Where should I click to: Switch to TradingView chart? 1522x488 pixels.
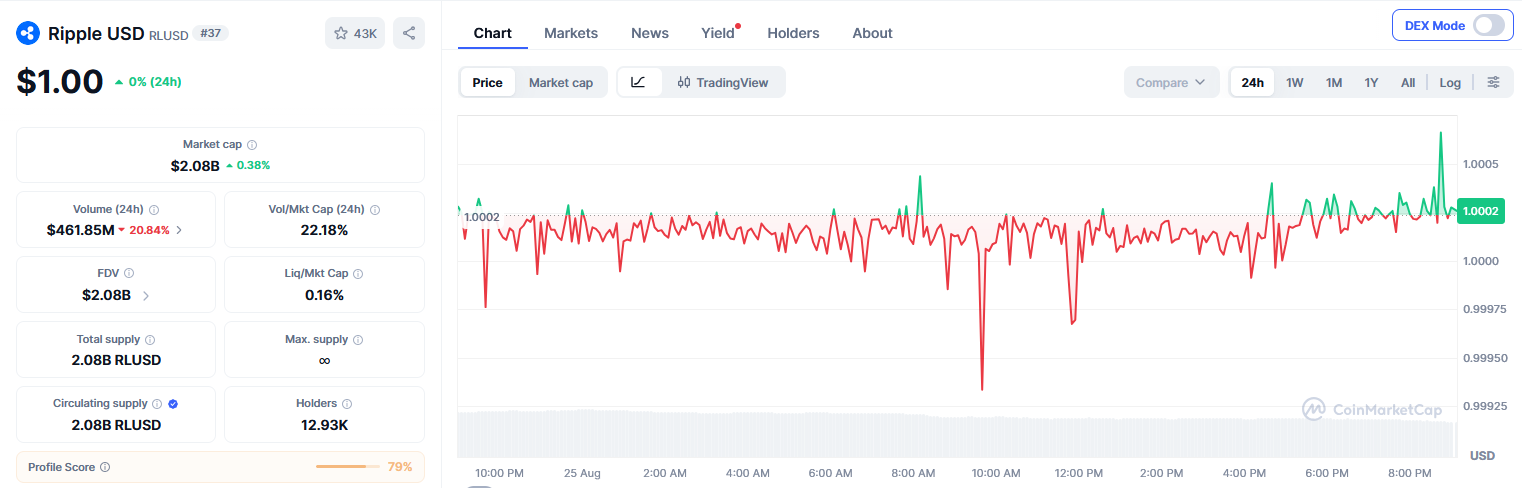[x=723, y=82]
